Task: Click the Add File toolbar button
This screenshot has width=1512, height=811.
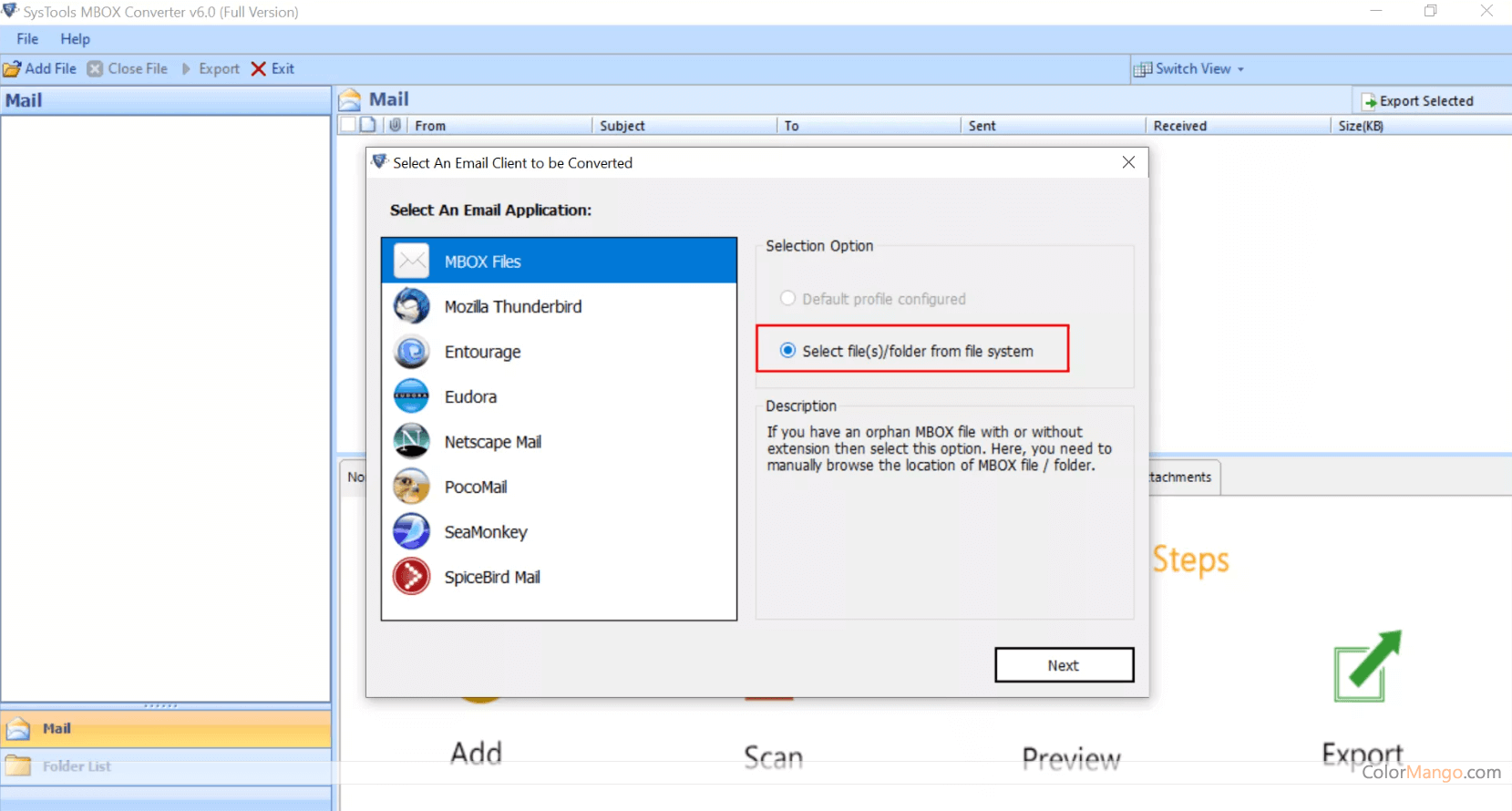Action: click(x=40, y=68)
